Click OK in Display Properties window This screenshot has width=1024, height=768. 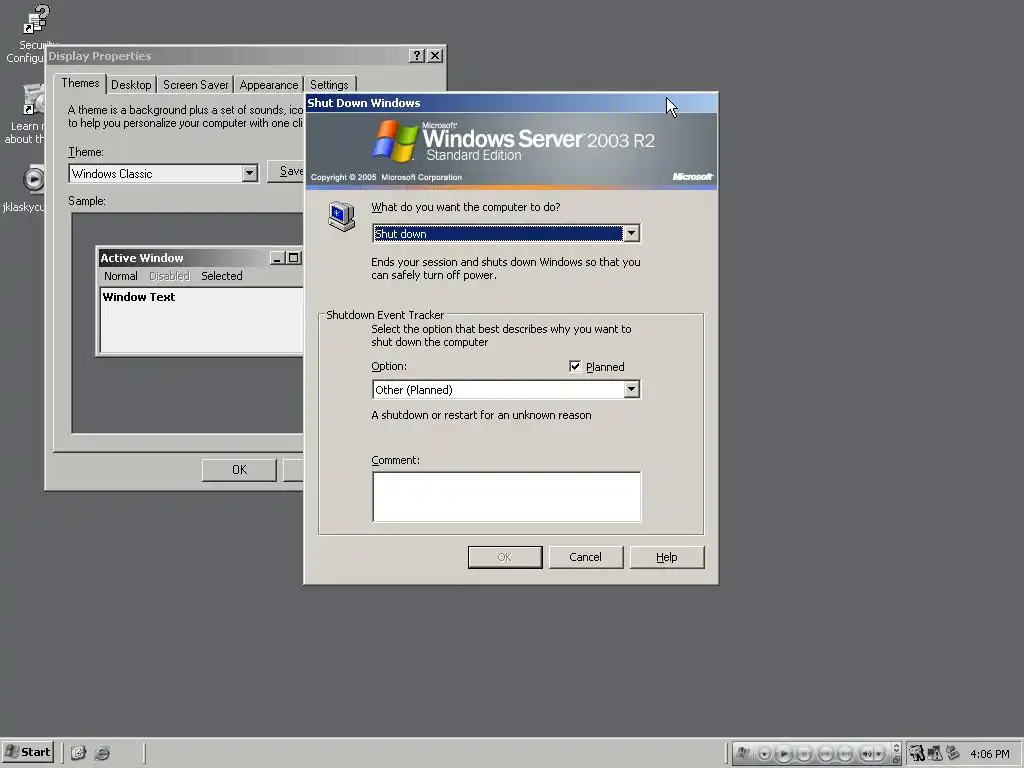[x=239, y=470]
